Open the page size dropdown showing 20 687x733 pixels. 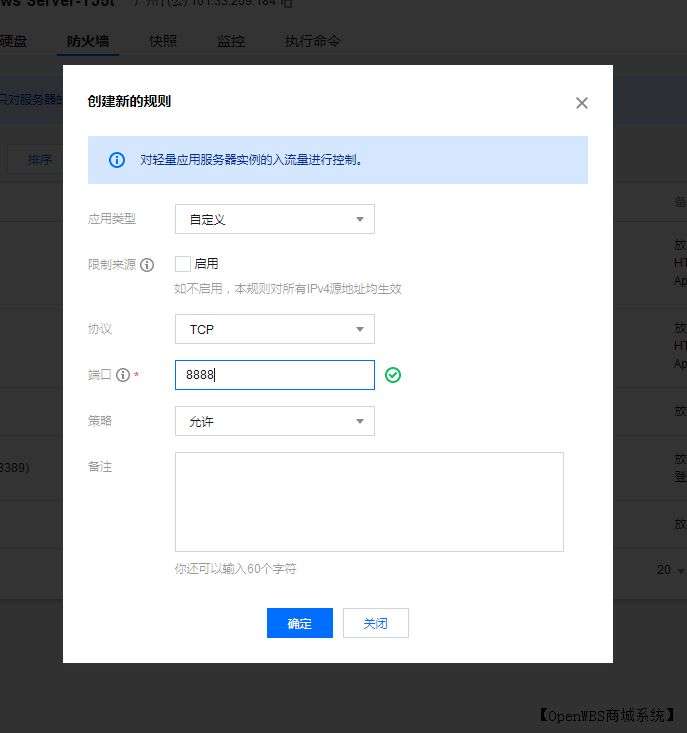(x=670, y=570)
